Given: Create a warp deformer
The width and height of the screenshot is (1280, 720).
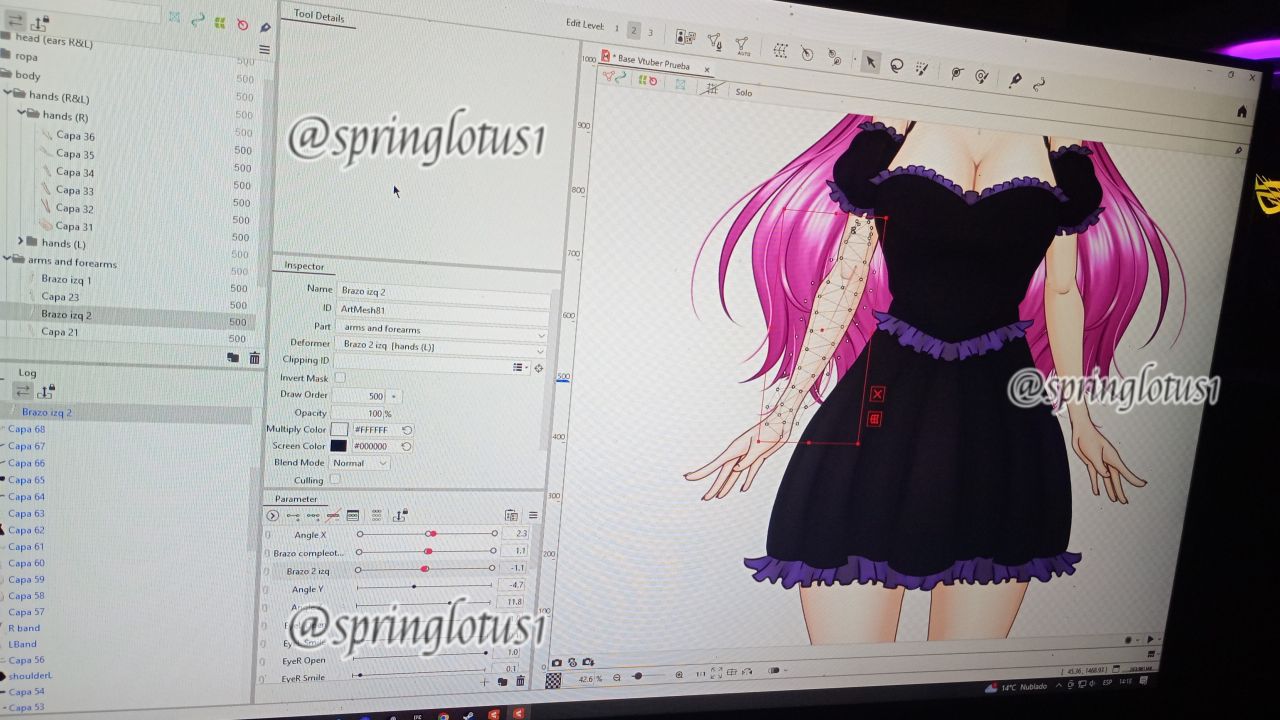Looking at the screenshot, I should pyautogui.click(x=780, y=51).
